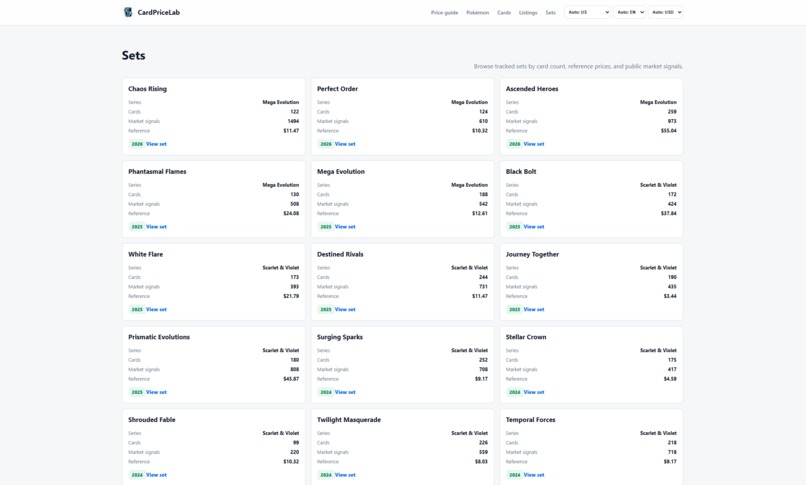
Task: View set for Chaos Rising
Action: pos(156,144)
